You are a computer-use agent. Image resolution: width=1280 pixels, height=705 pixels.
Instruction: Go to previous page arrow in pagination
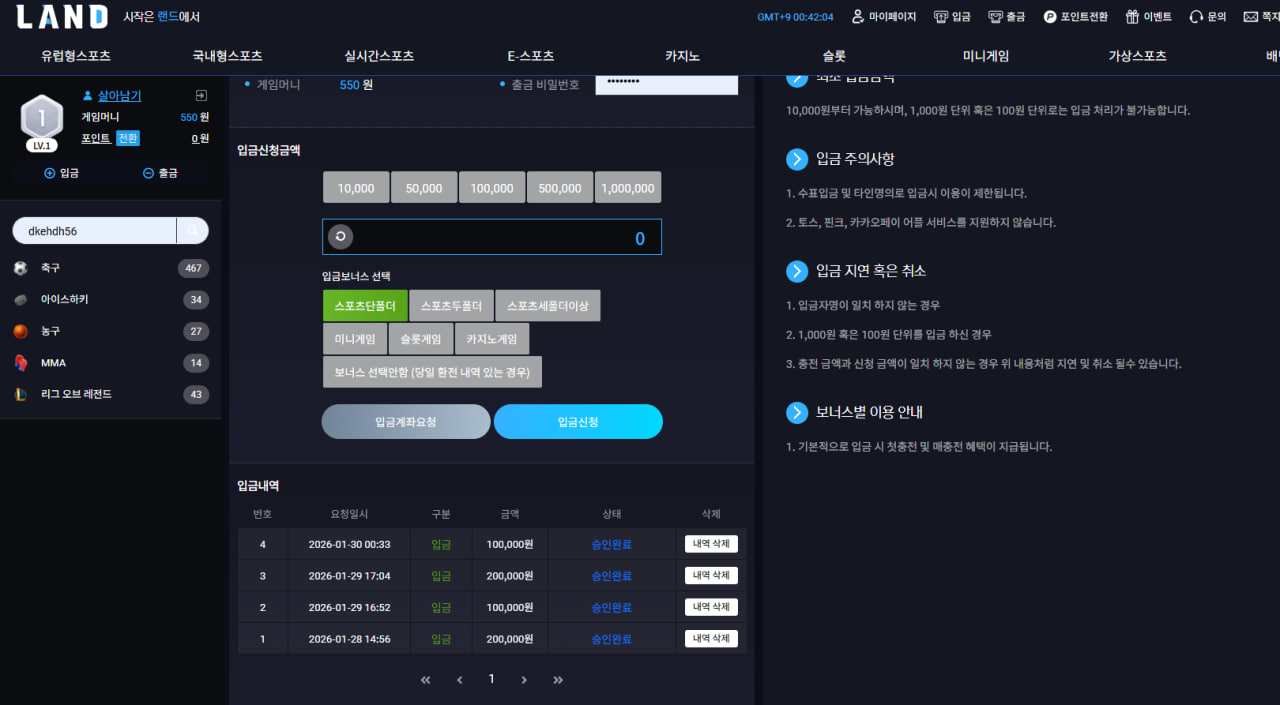(x=459, y=680)
